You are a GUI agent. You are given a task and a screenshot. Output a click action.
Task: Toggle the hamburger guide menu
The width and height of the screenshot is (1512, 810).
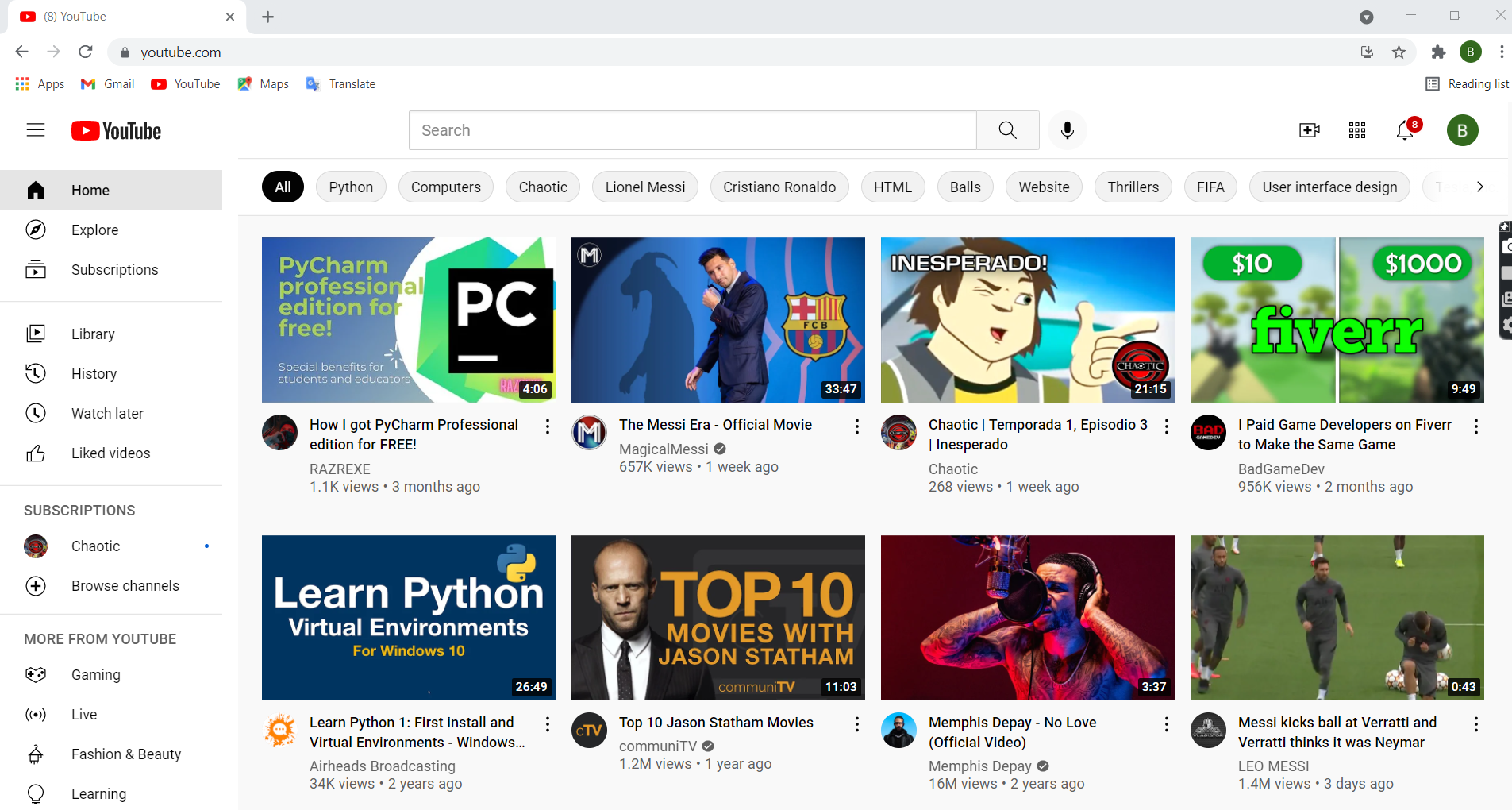click(36, 130)
